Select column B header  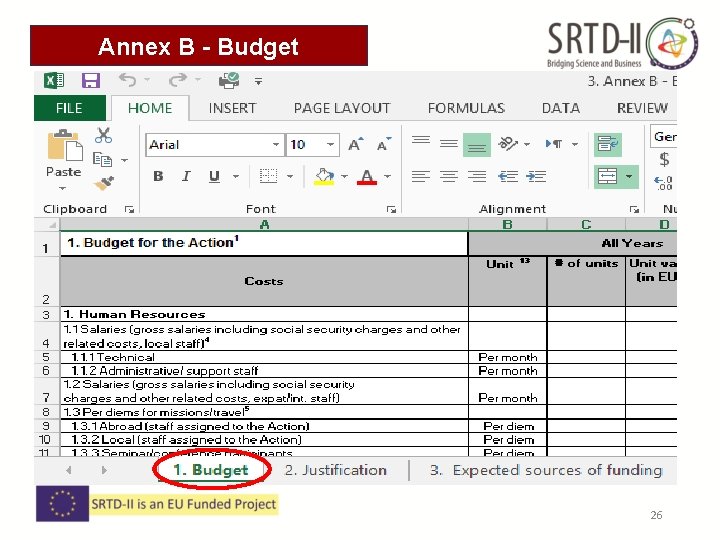pyautogui.click(x=507, y=225)
